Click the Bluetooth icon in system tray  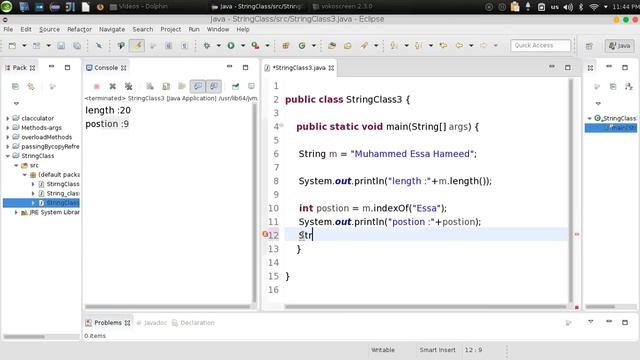coord(581,7)
